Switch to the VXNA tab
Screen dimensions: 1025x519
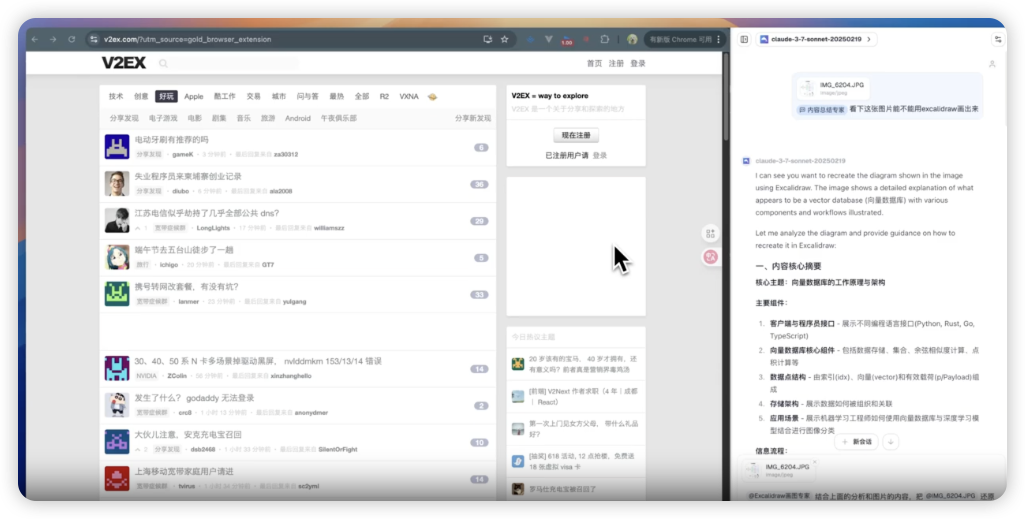pos(409,96)
